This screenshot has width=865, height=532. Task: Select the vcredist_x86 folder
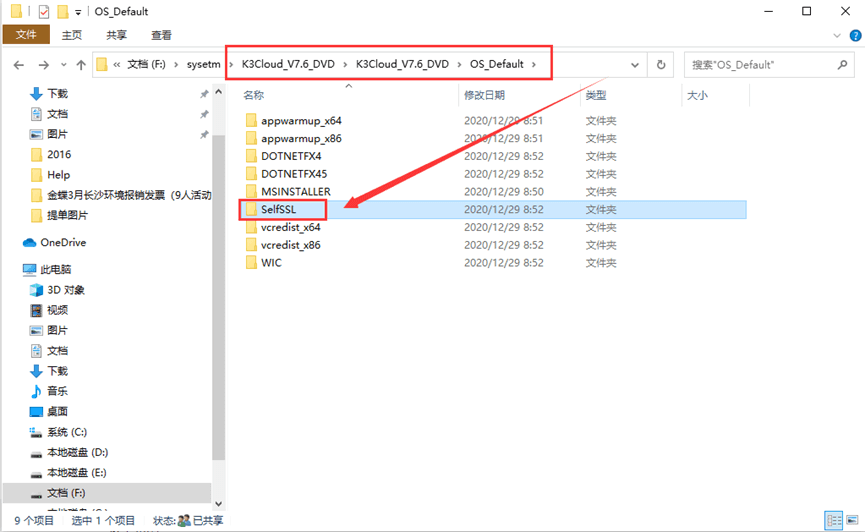pyautogui.click(x=291, y=244)
